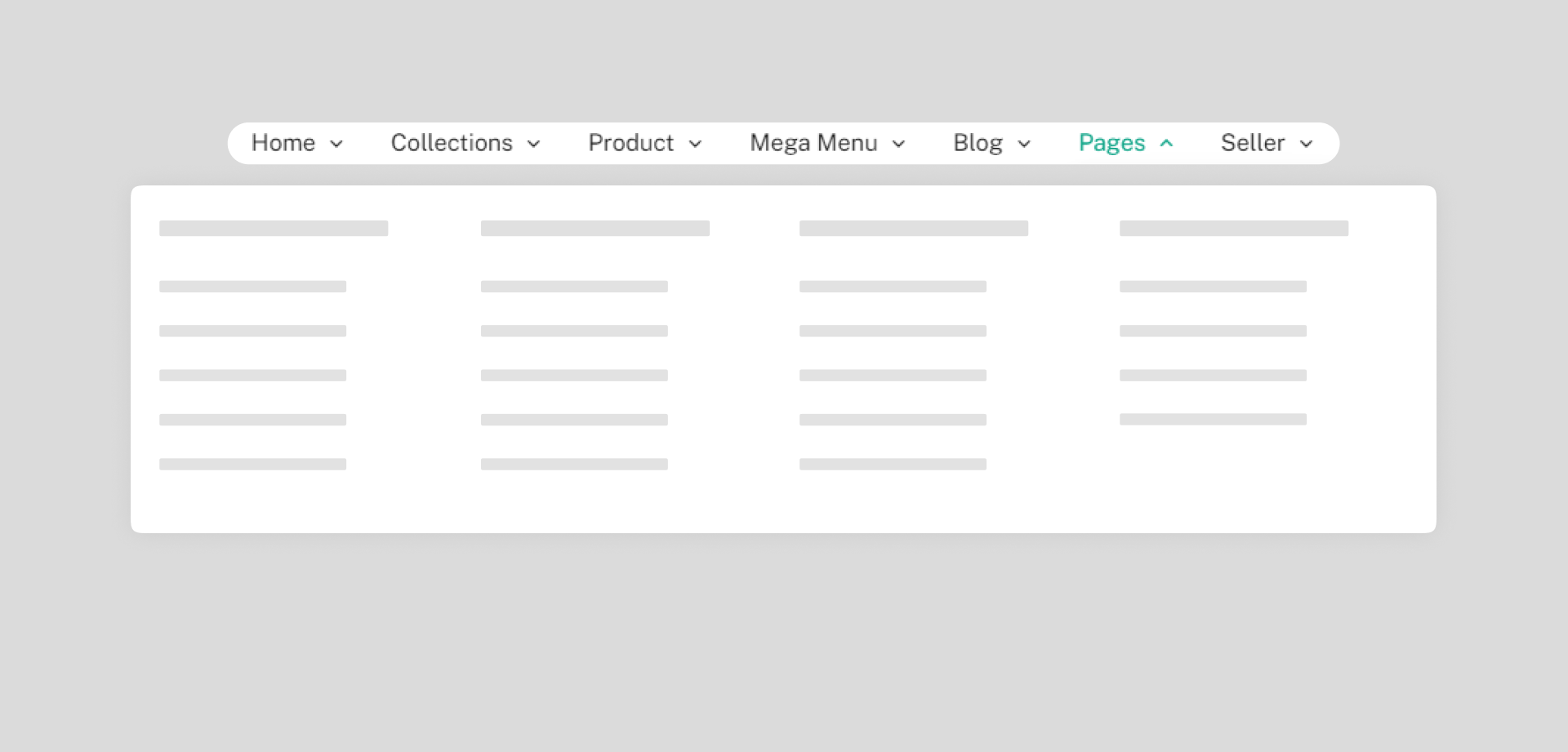Click the down arrow beside Mega Menu

tap(899, 145)
